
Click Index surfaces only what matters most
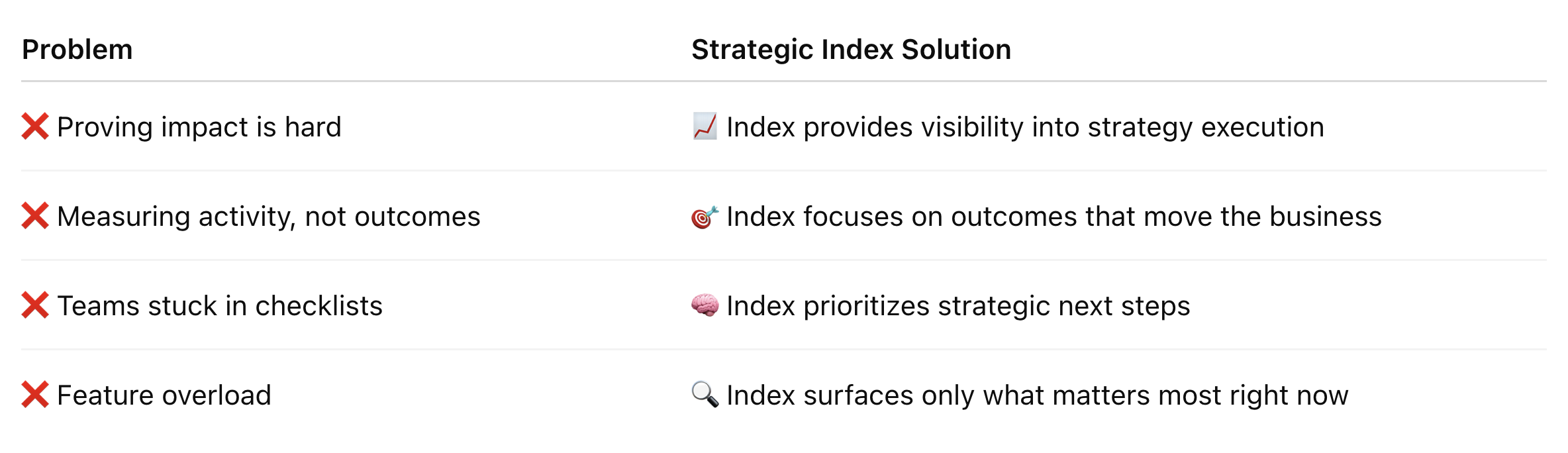coord(1038,395)
